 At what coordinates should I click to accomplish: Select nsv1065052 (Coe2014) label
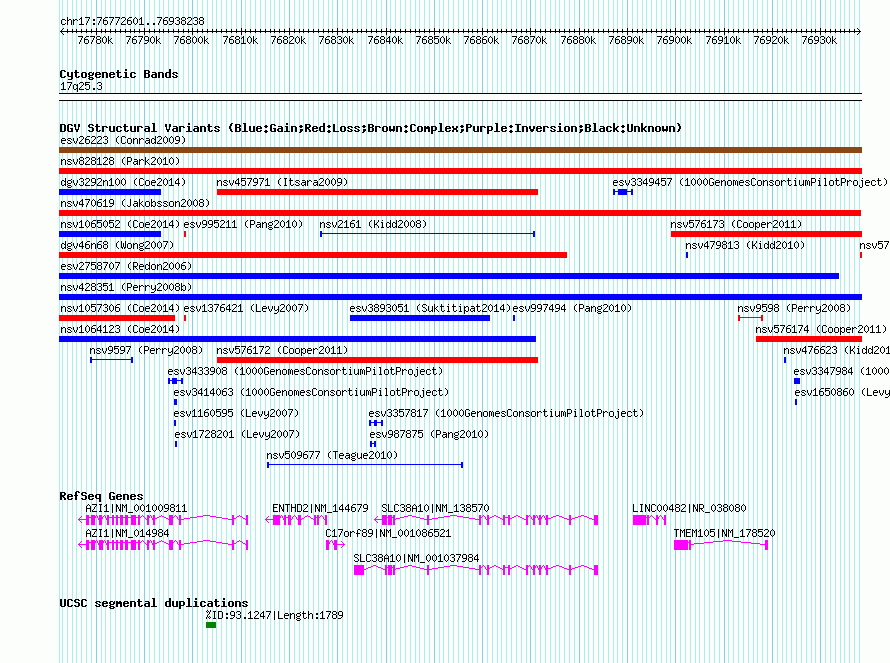pos(120,224)
